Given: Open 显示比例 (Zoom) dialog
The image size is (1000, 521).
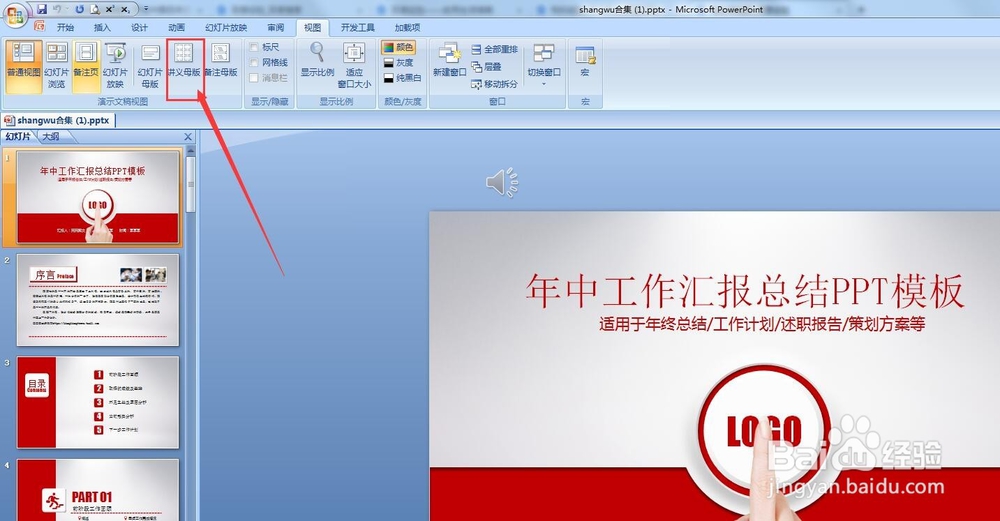Looking at the screenshot, I should (318, 61).
